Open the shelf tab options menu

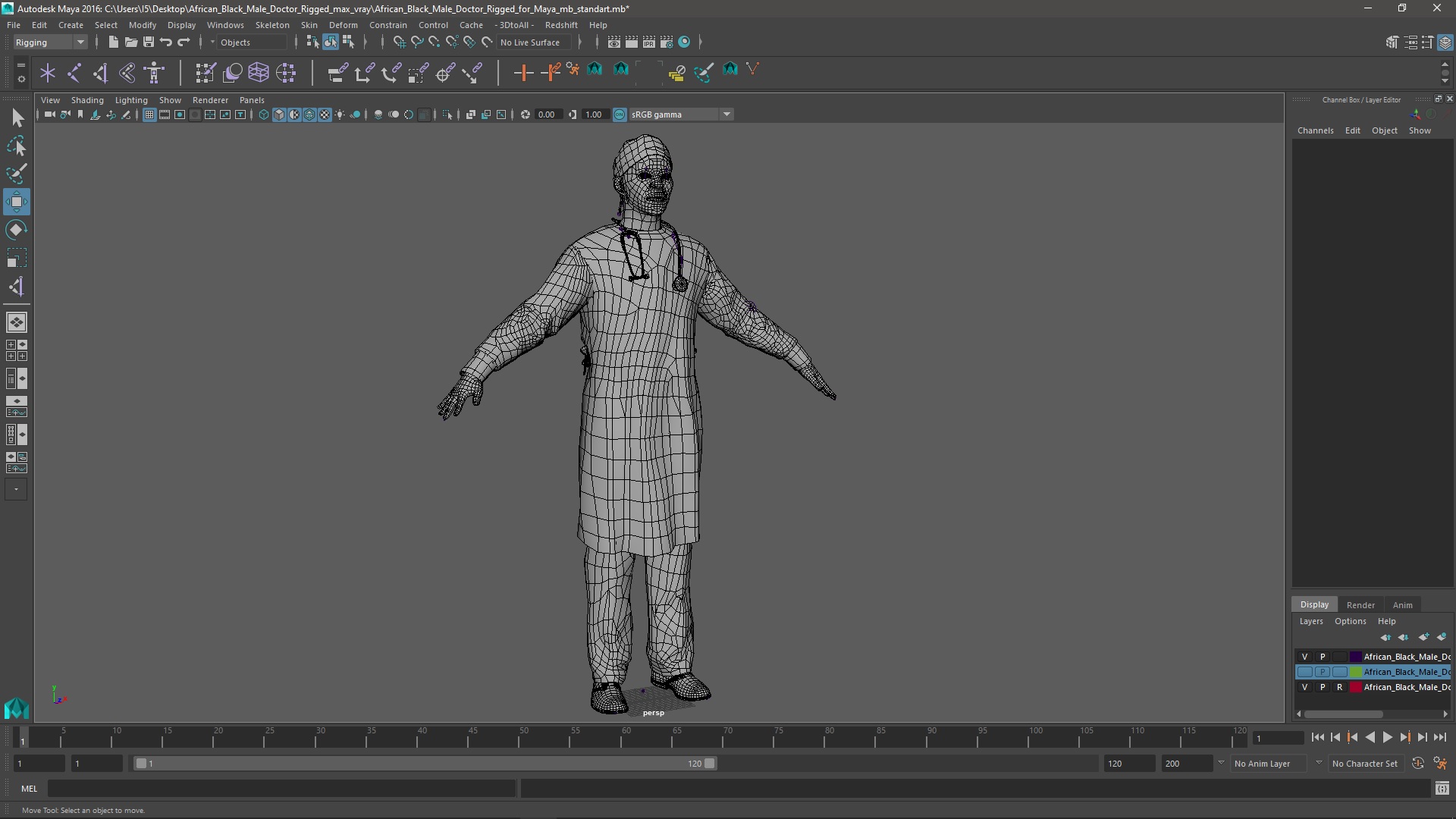coord(20,77)
